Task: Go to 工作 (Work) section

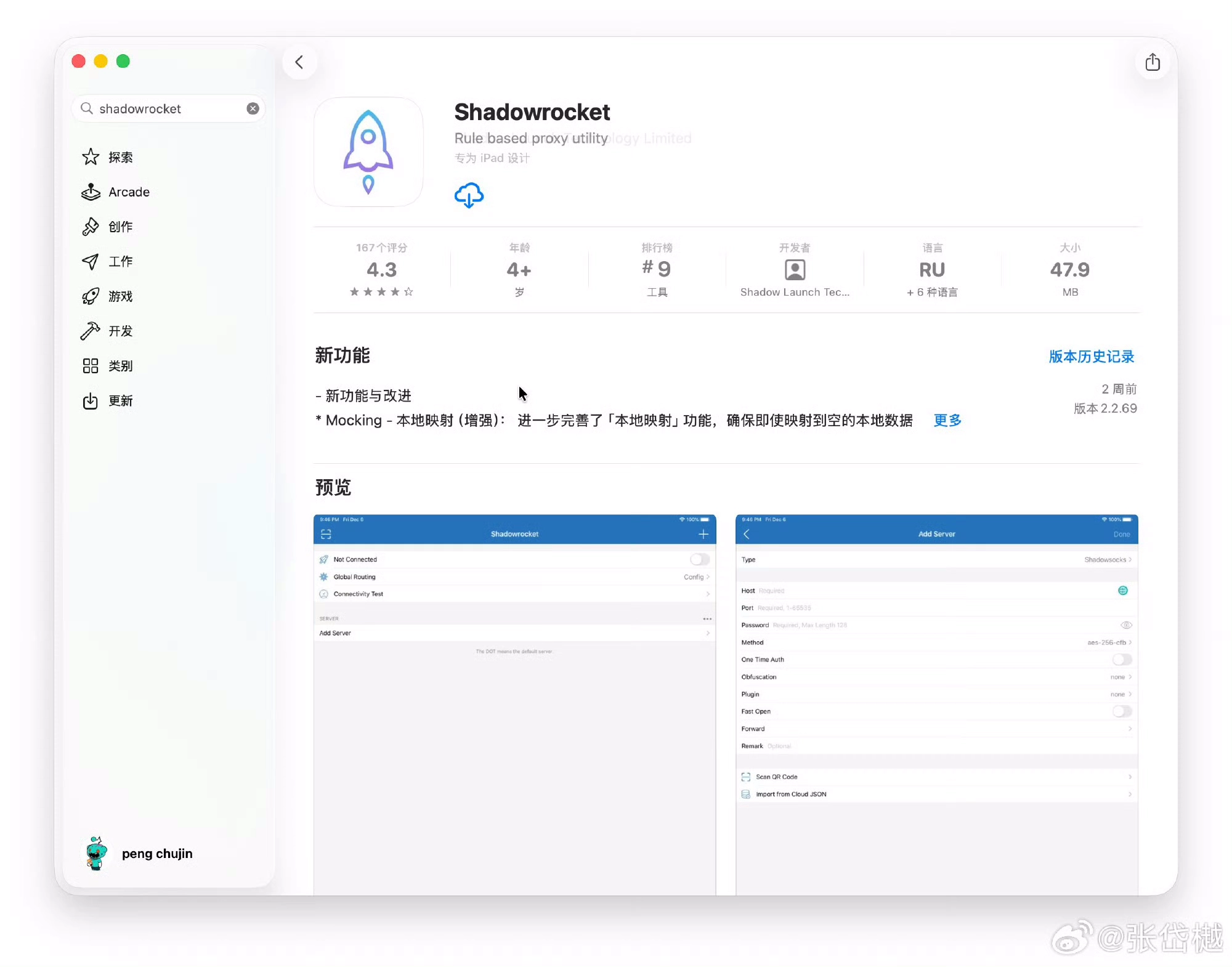Action: coord(168,262)
